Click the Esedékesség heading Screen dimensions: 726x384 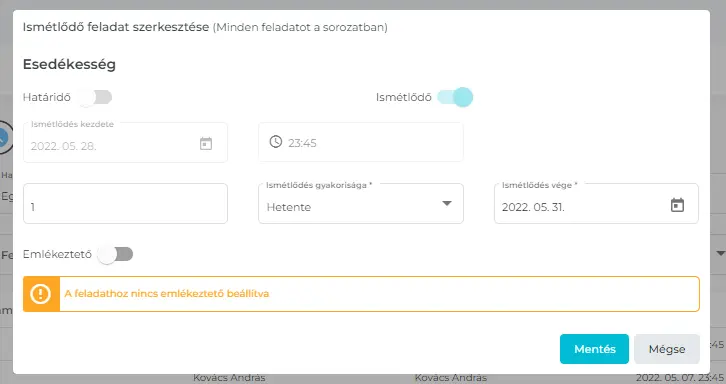tap(69, 64)
